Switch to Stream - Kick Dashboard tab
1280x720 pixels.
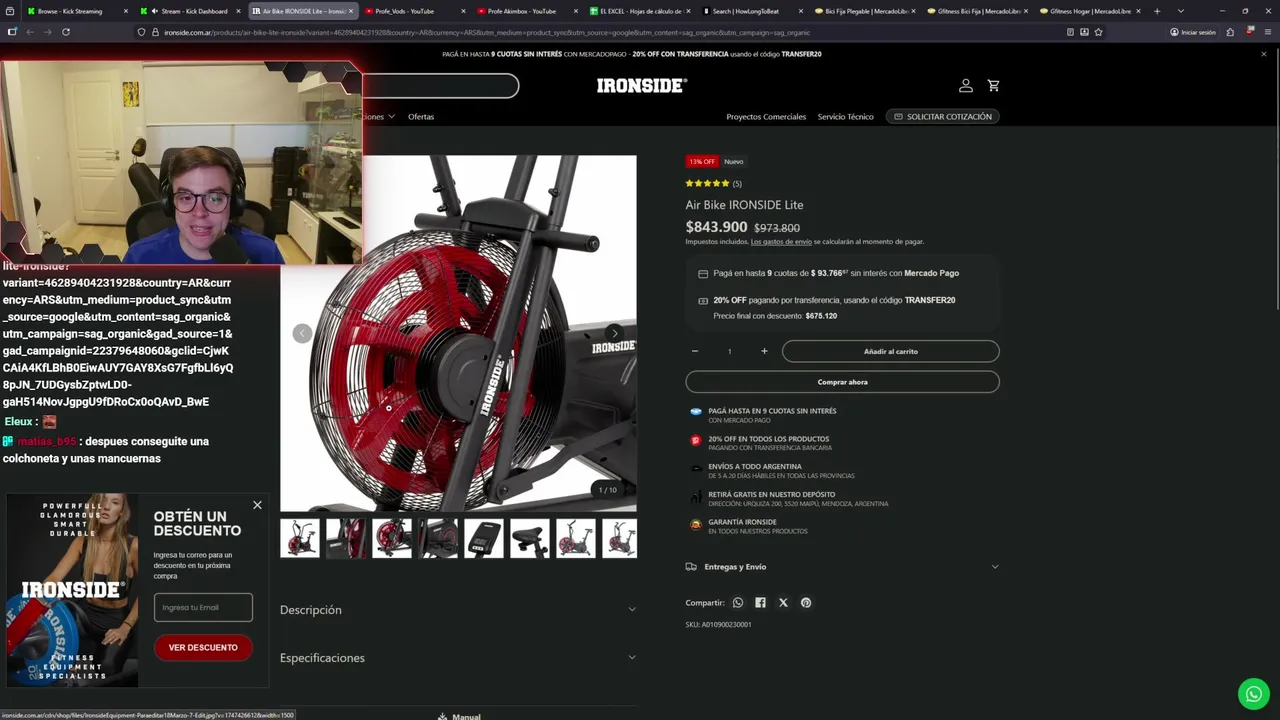tap(188, 11)
